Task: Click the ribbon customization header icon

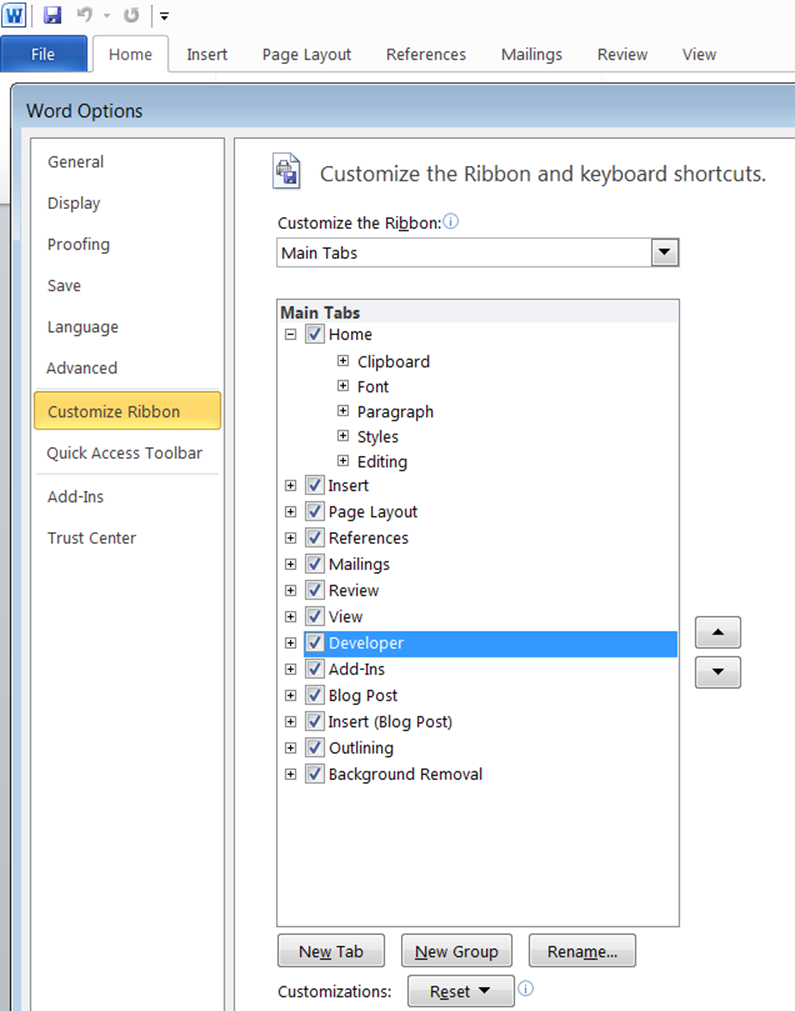Action: click(286, 171)
